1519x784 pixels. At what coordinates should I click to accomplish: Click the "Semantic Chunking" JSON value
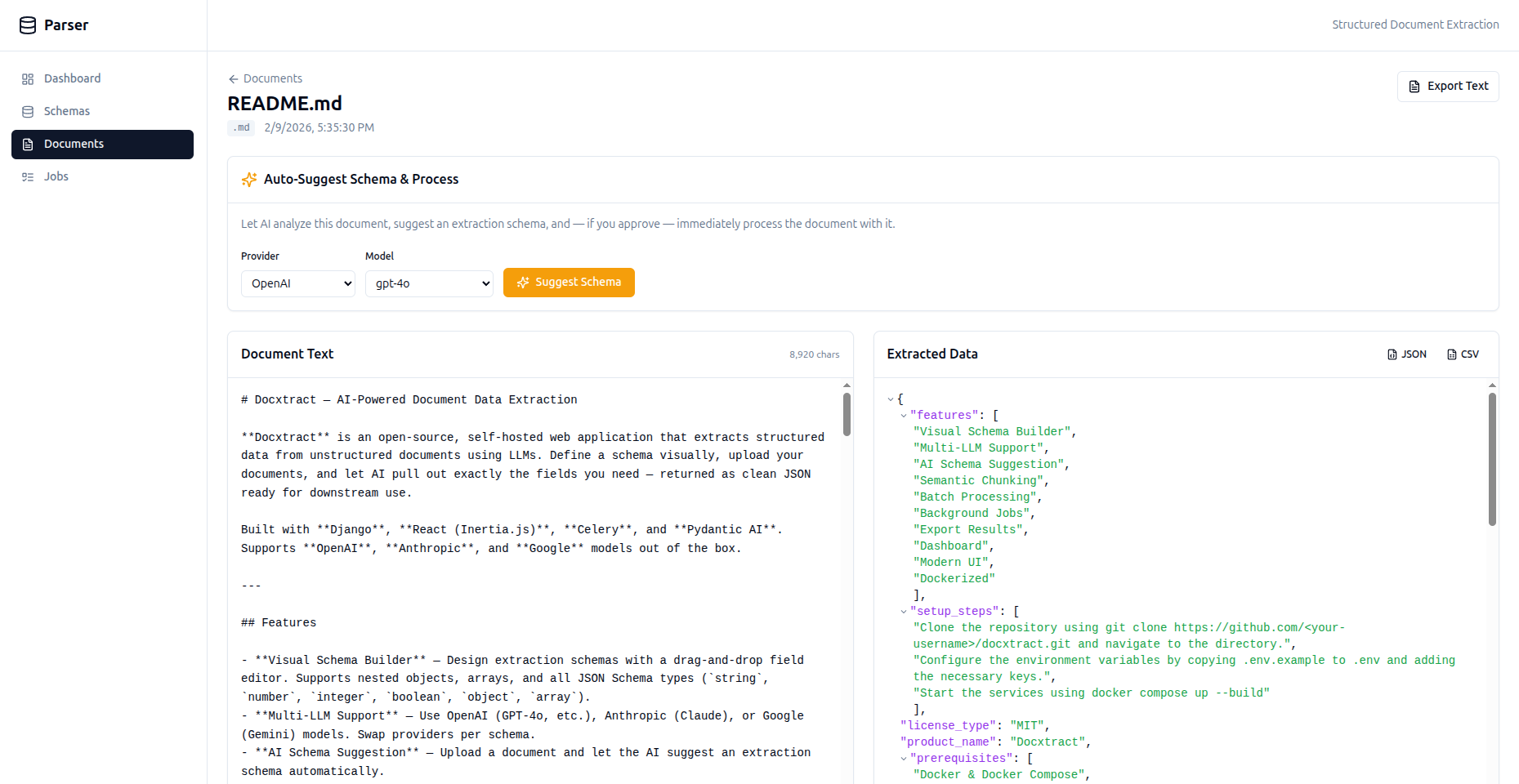pos(978,481)
